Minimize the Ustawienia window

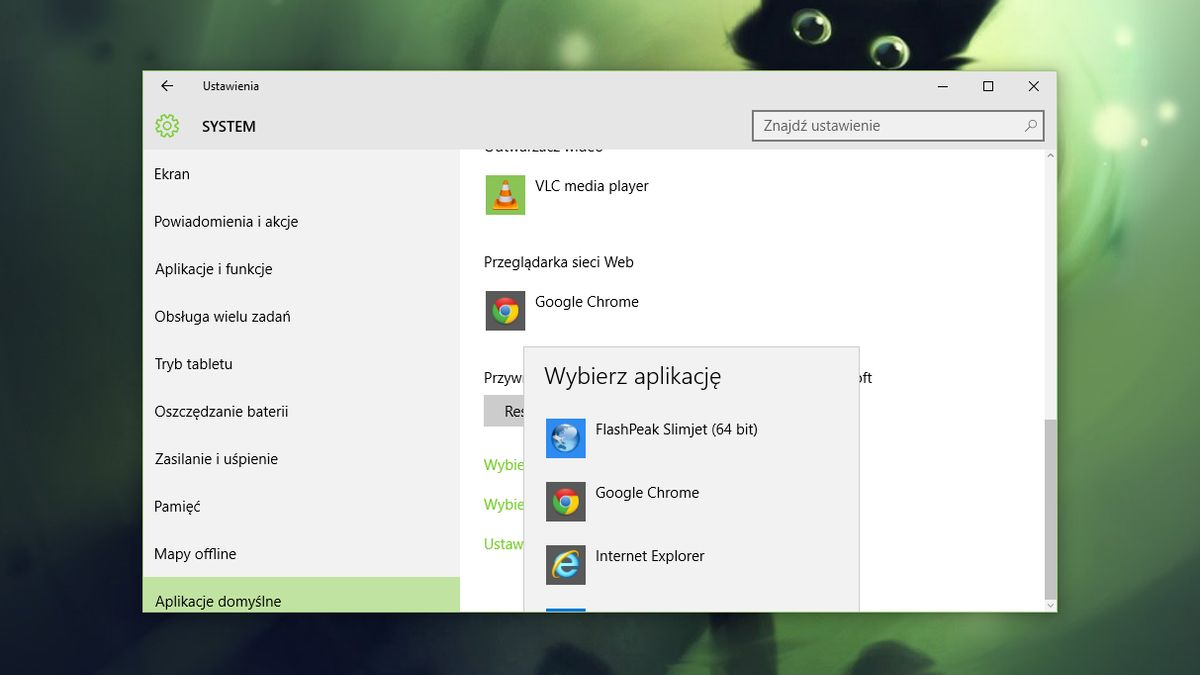pyautogui.click(x=942, y=86)
